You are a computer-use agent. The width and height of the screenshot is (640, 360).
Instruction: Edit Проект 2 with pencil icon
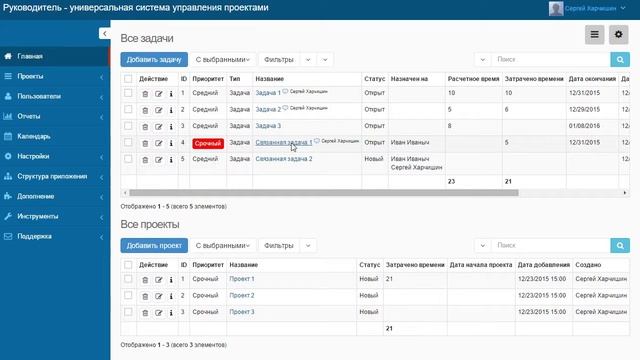(158, 296)
